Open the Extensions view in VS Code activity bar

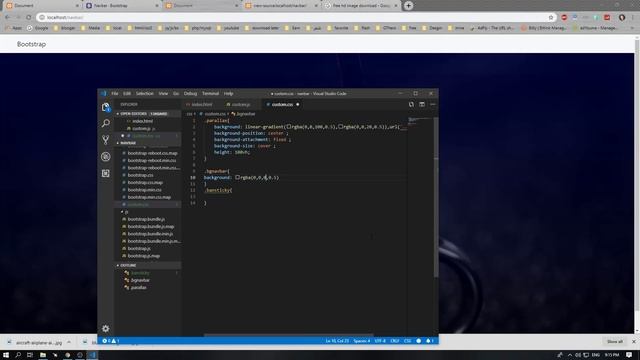(106, 173)
